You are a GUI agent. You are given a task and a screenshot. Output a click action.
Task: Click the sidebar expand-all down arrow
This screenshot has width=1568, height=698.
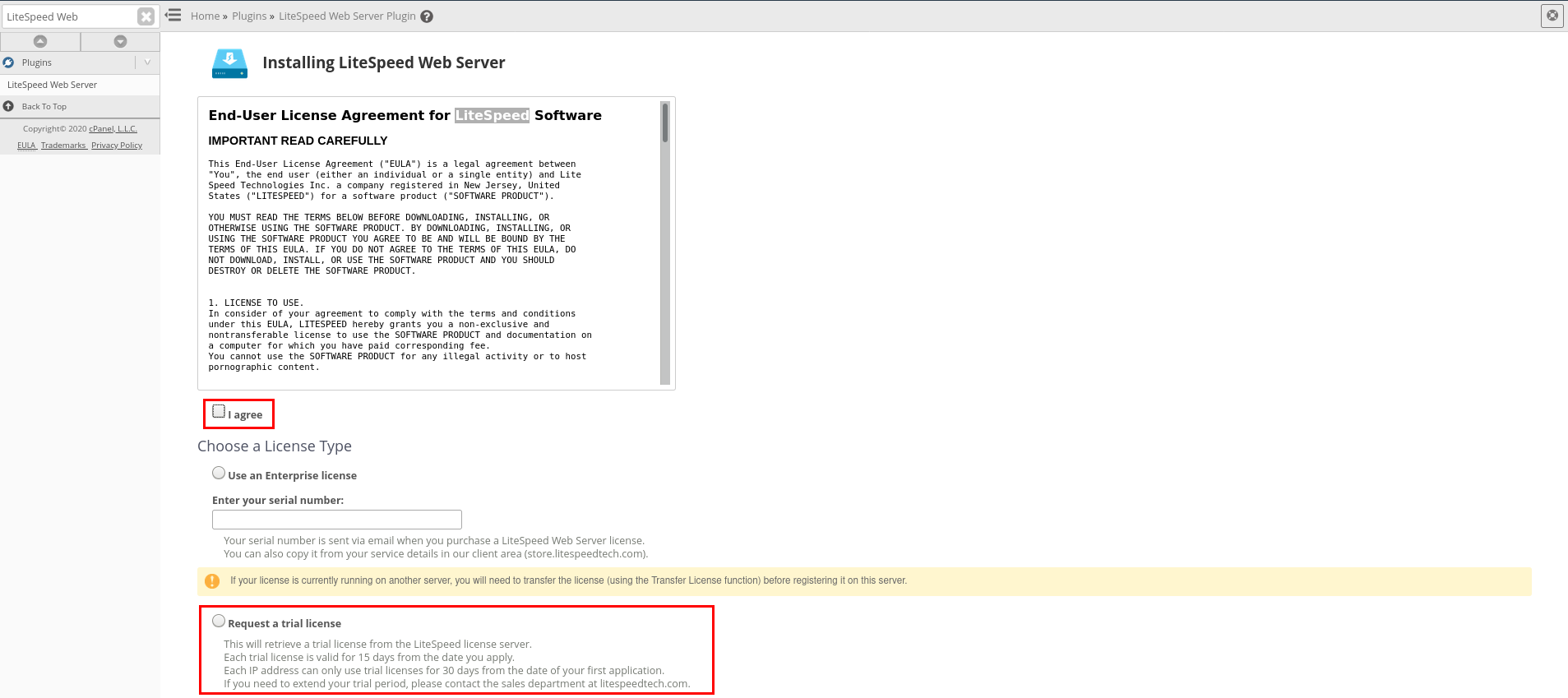(x=120, y=41)
